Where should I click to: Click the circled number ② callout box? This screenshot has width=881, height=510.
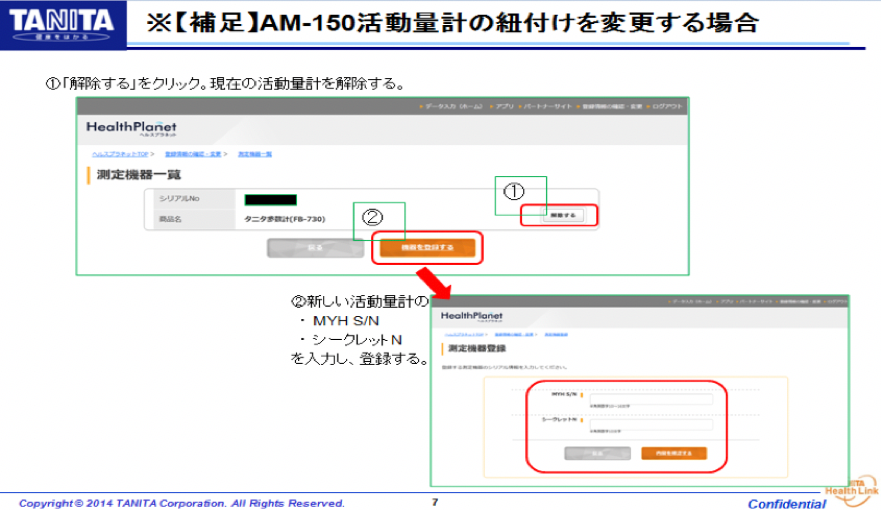pyautogui.click(x=378, y=220)
